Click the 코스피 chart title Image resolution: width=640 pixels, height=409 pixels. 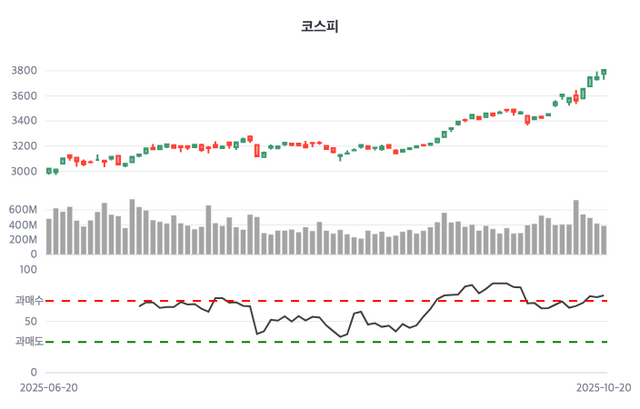tap(320, 26)
